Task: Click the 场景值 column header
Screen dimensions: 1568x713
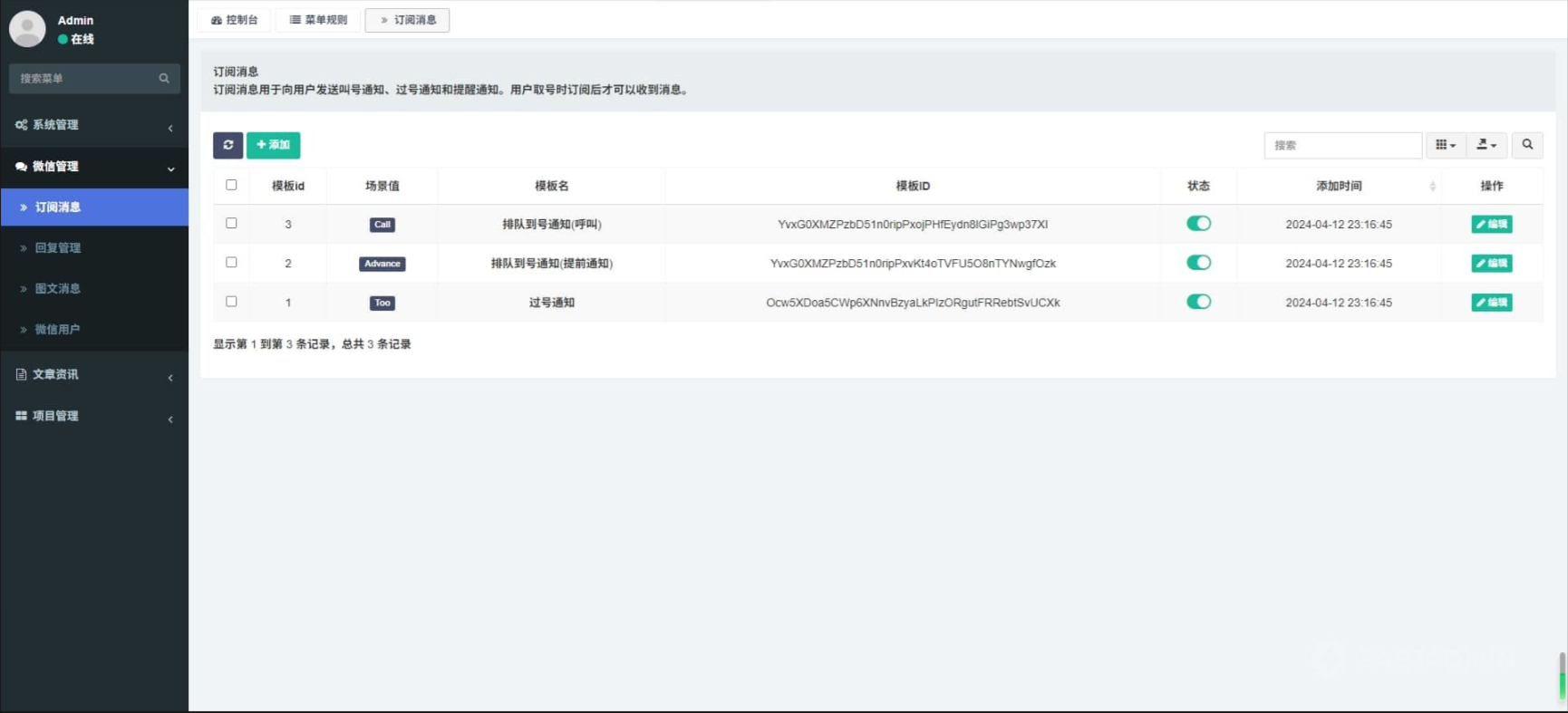Action: tap(382, 186)
